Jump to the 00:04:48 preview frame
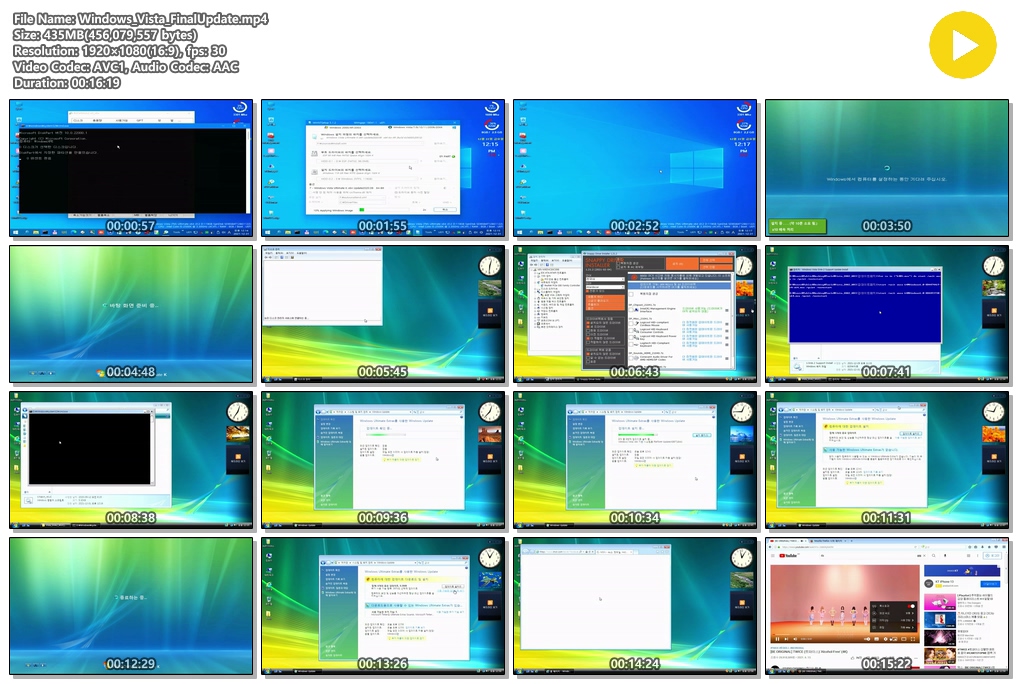Viewport: 1018px width, 684px height. (x=131, y=314)
